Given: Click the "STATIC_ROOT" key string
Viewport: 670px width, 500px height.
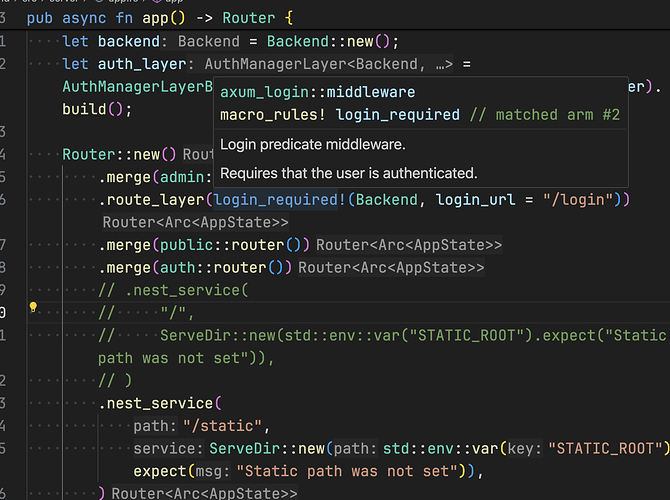Looking at the screenshot, I should (x=605, y=449).
